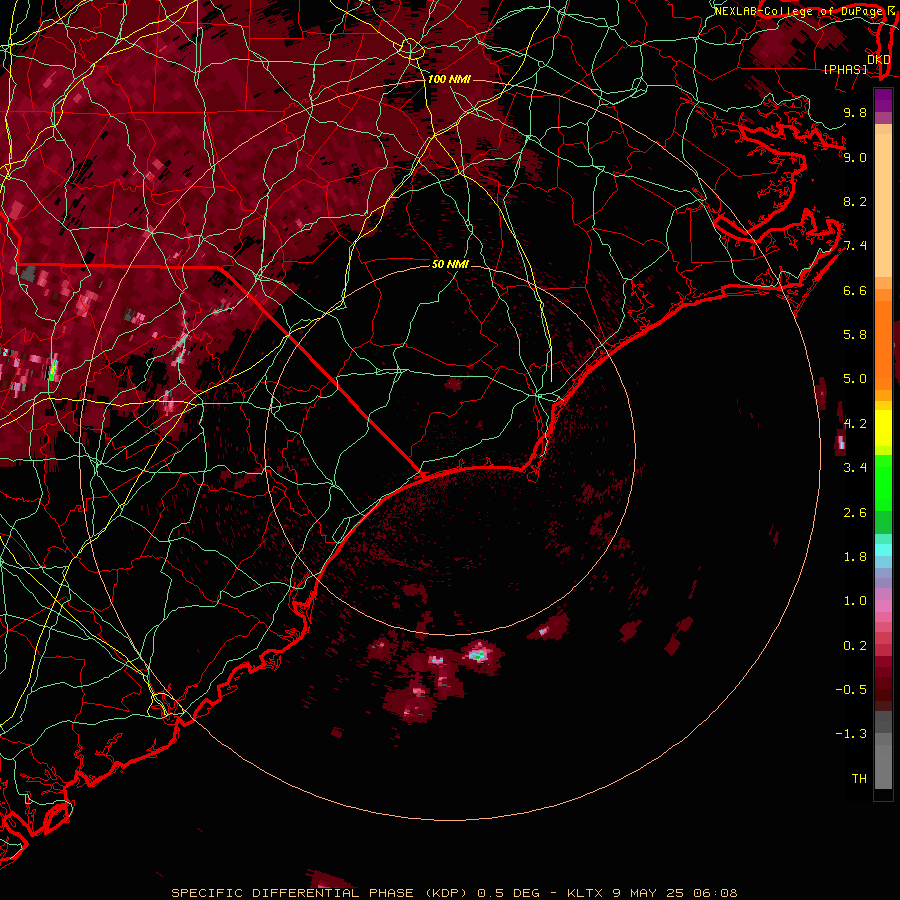Click the 5.0 legend value

855,379
